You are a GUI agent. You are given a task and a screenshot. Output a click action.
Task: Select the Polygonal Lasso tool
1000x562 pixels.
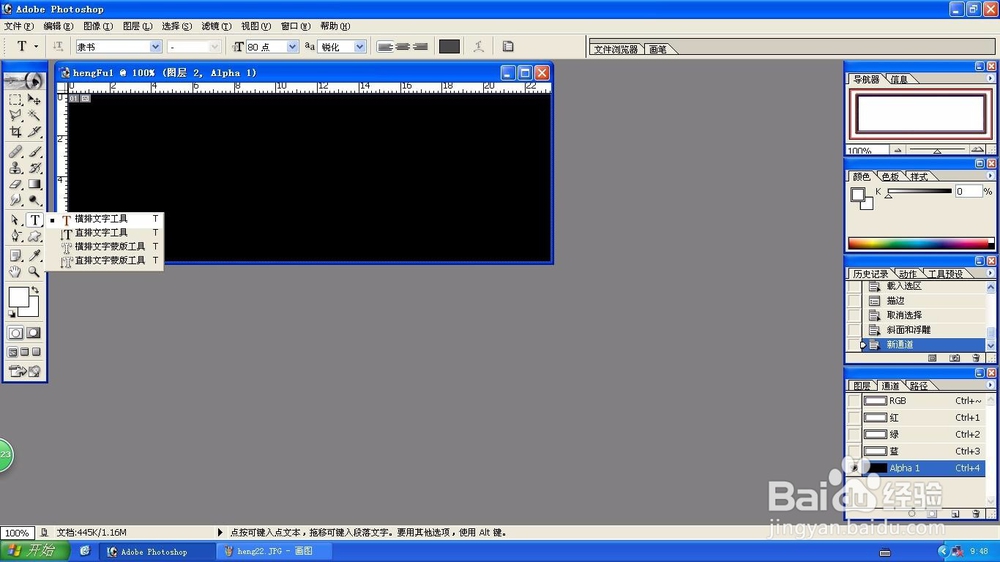[15, 115]
